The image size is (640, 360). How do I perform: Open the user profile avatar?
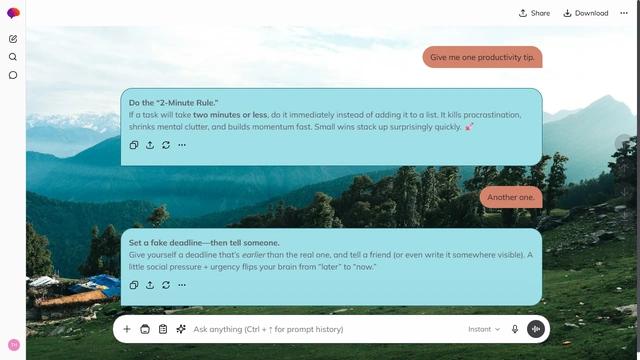(13, 345)
